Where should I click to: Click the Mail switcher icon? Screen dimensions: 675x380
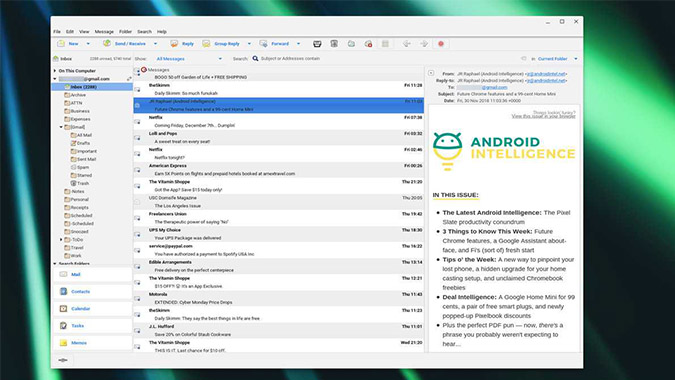click(63, 274)
